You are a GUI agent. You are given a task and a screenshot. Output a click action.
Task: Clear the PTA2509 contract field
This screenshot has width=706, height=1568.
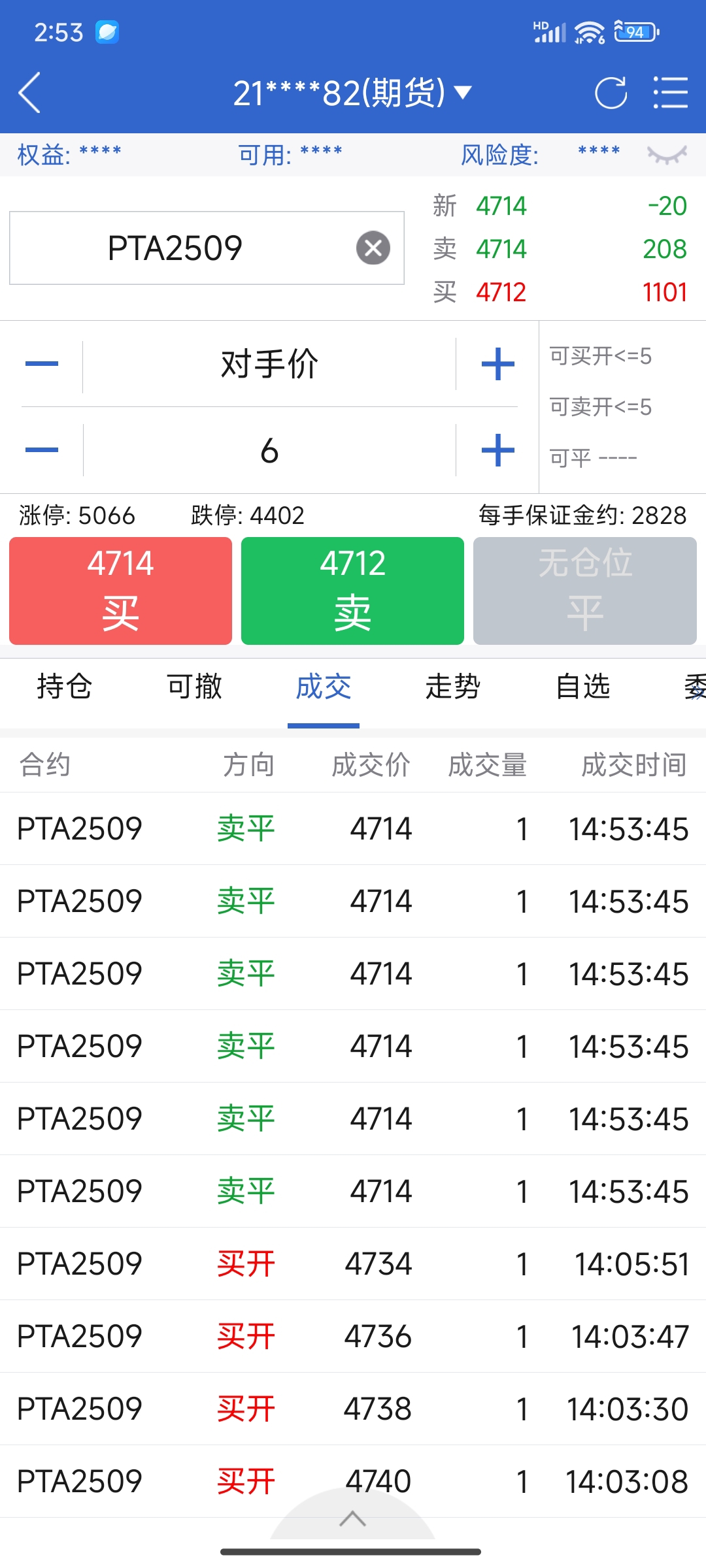373,248
